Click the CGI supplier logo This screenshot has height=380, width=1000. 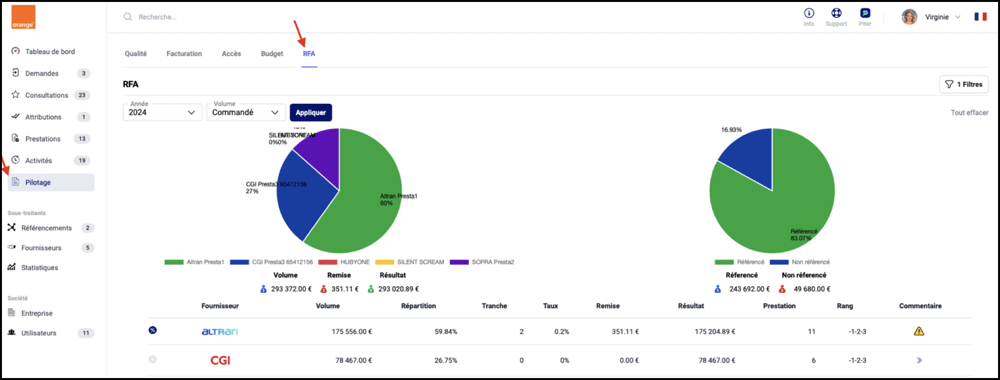pos(220,361)
